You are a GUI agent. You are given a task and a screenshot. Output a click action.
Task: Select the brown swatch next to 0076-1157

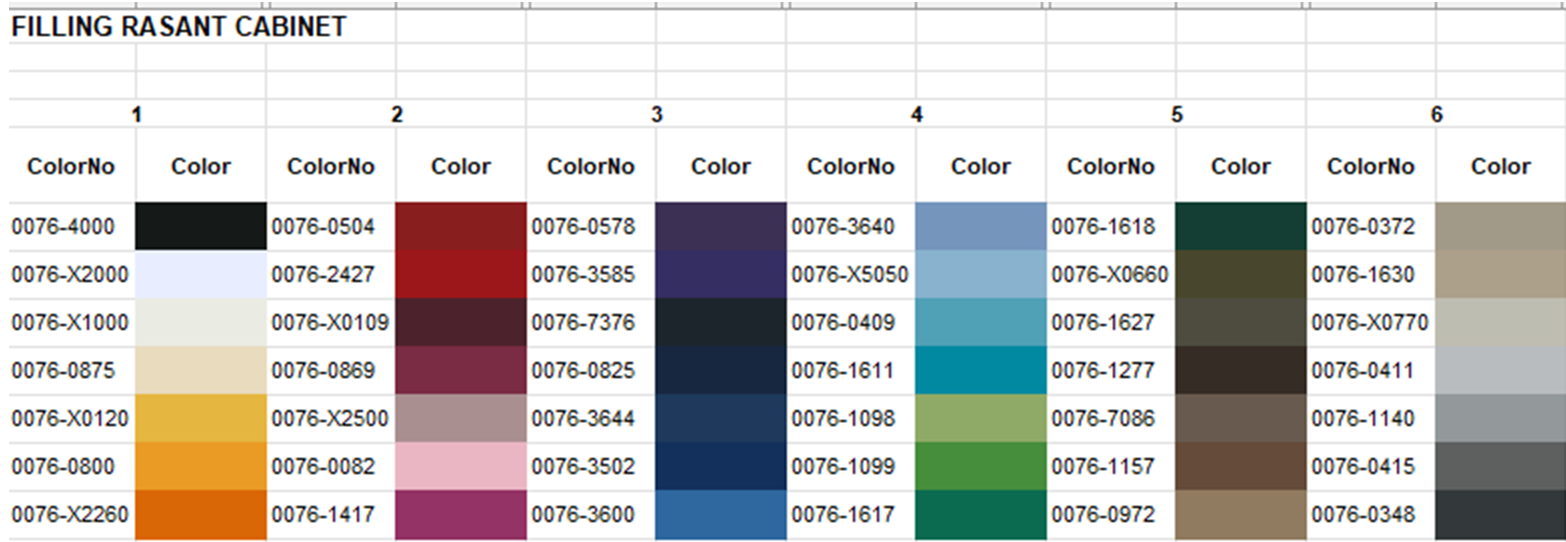coord(1240,466)
